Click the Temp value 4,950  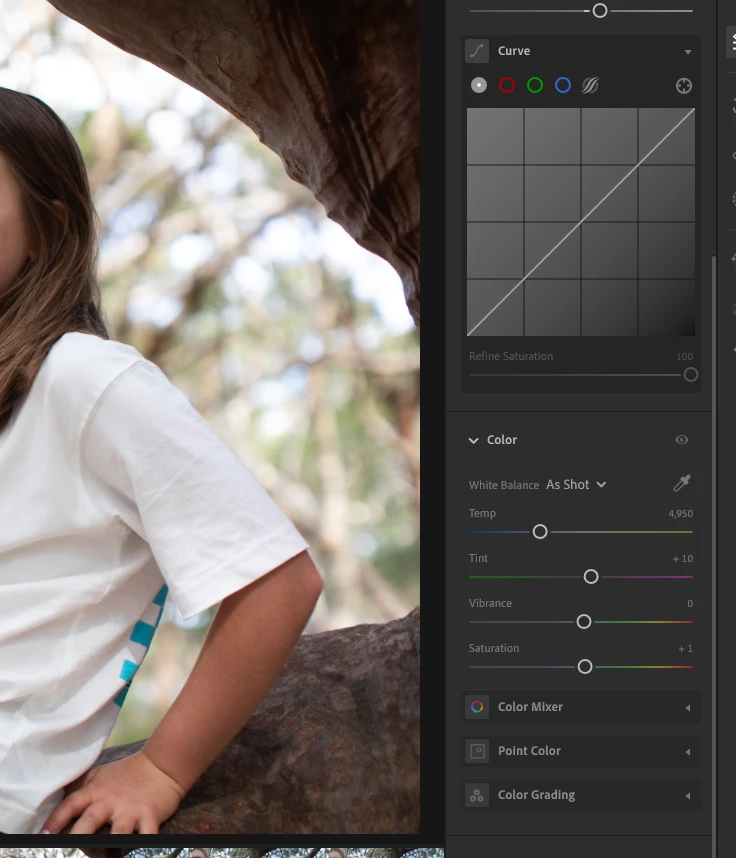coord(680,514)
